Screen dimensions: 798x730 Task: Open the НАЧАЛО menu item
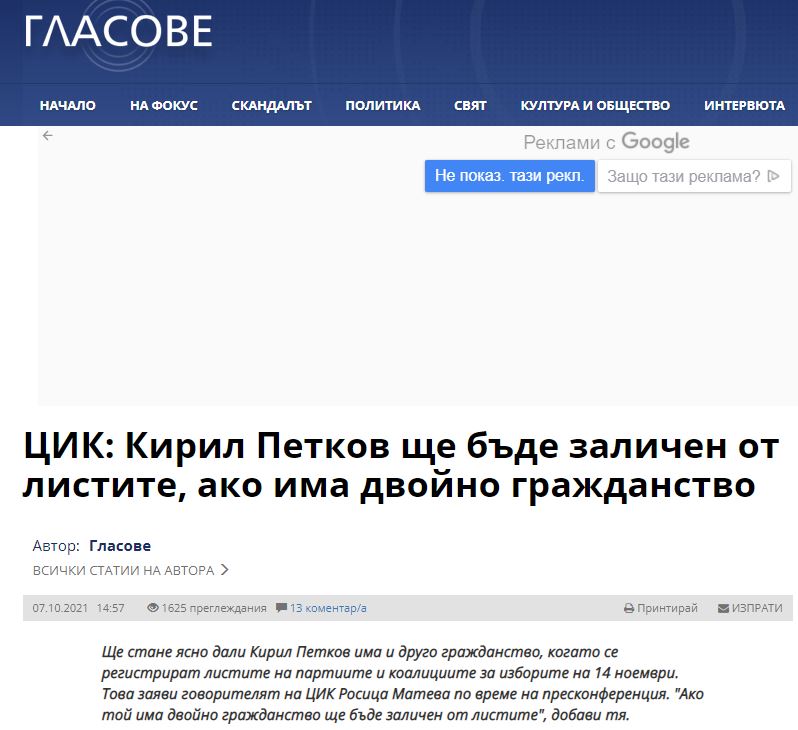coord(68,105)
